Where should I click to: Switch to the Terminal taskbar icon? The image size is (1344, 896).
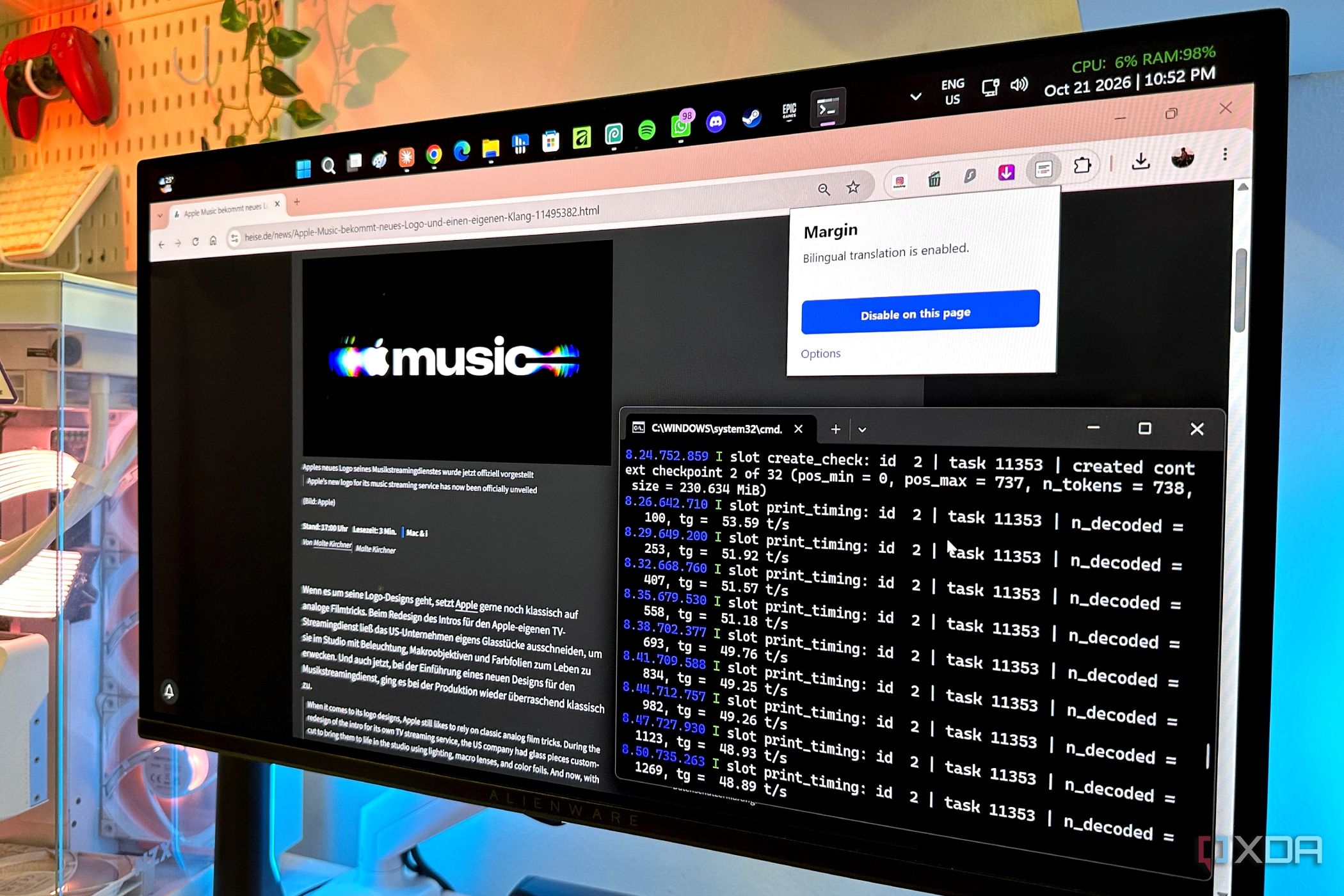pyautogui.click(x=828, y=108)
